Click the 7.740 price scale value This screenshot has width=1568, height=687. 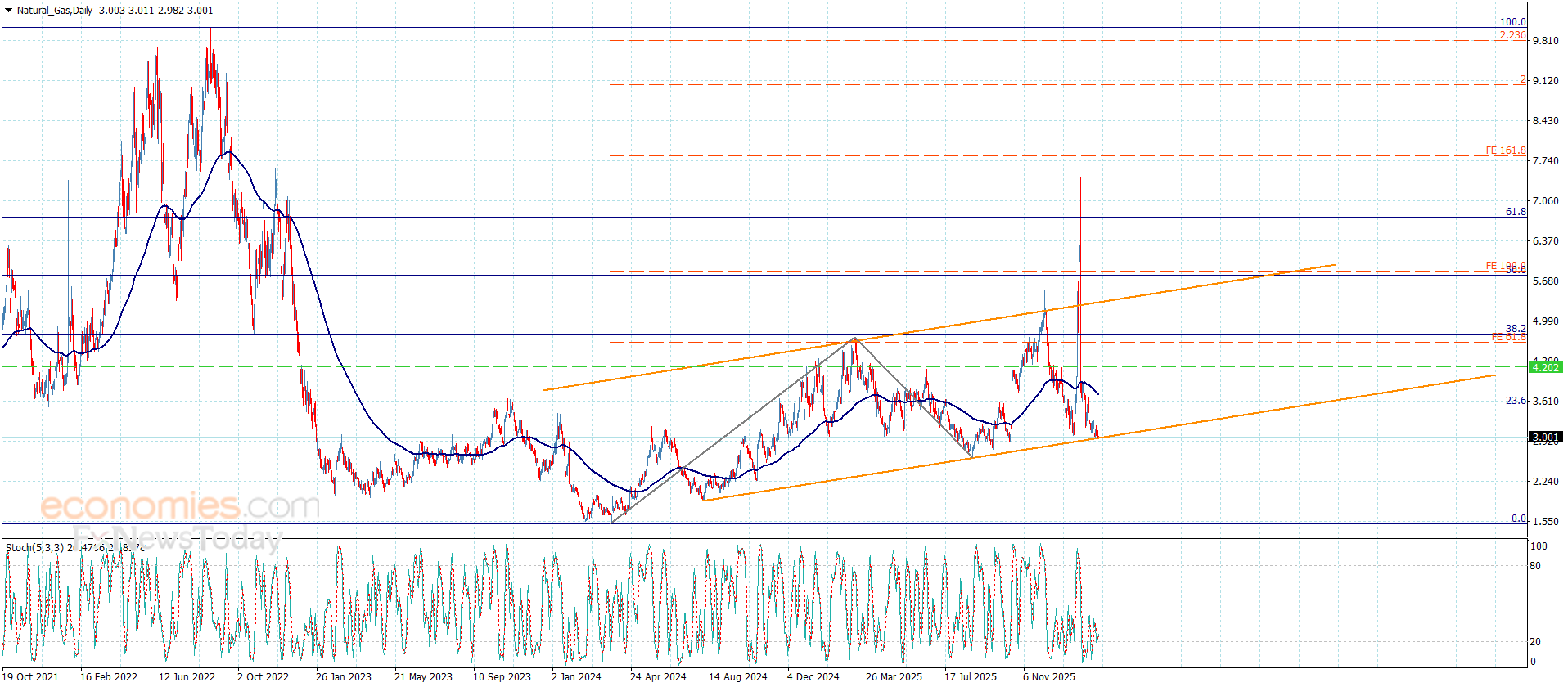(x=1545, y=161)
